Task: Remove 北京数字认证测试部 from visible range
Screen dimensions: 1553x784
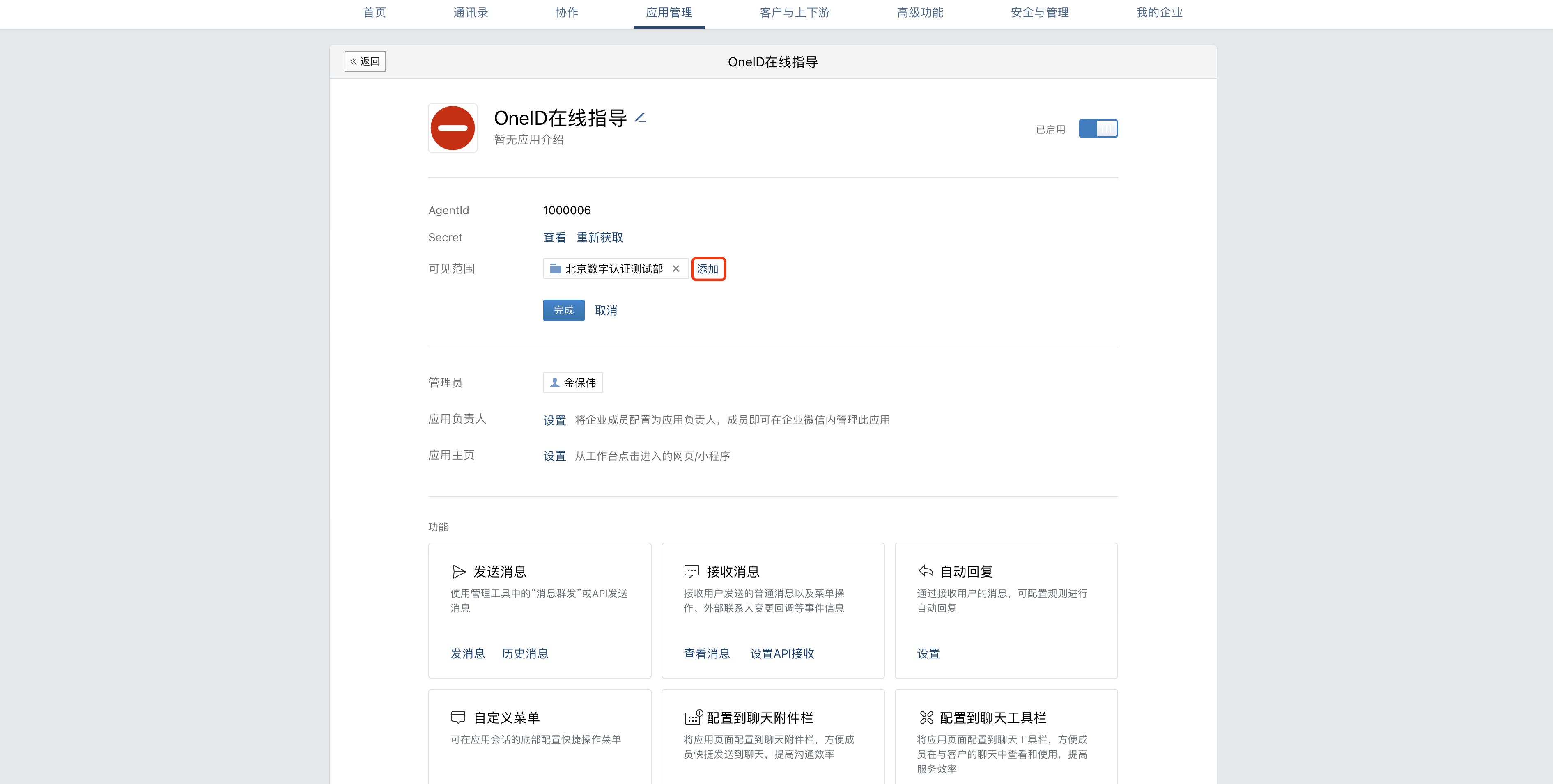Action: coord(676,269)
